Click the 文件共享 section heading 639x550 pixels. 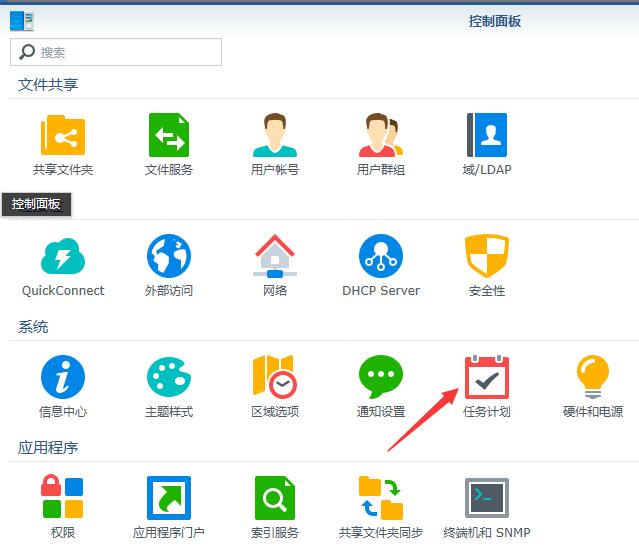(48, 84)
